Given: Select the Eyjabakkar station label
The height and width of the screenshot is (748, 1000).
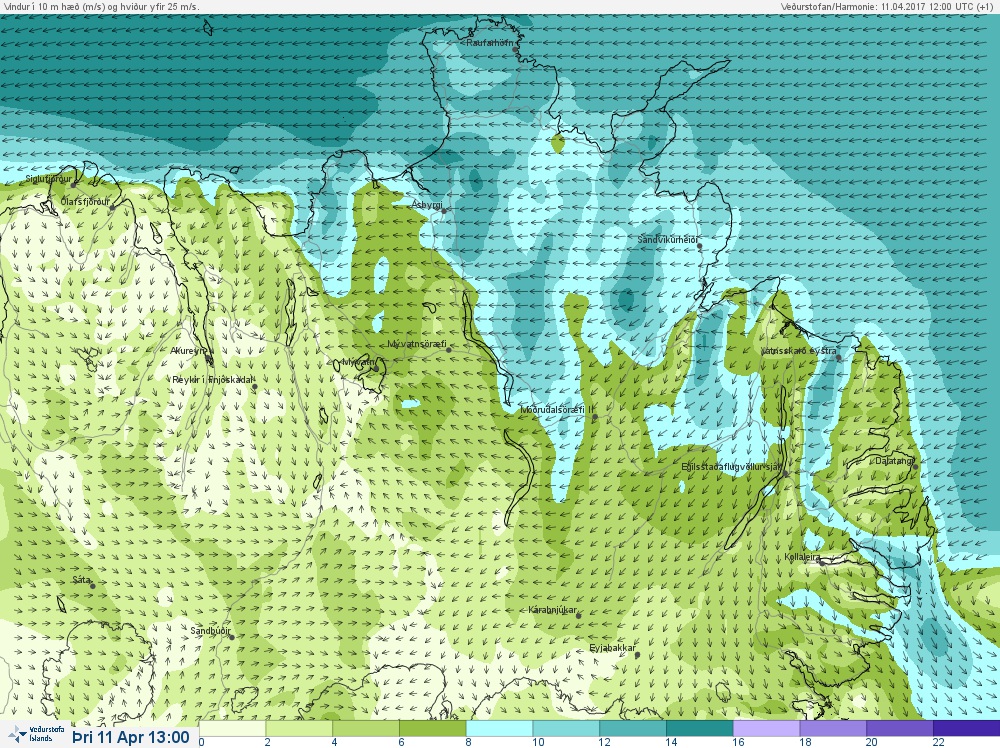Looking at the screenshot, I should (x=612, y=648).
